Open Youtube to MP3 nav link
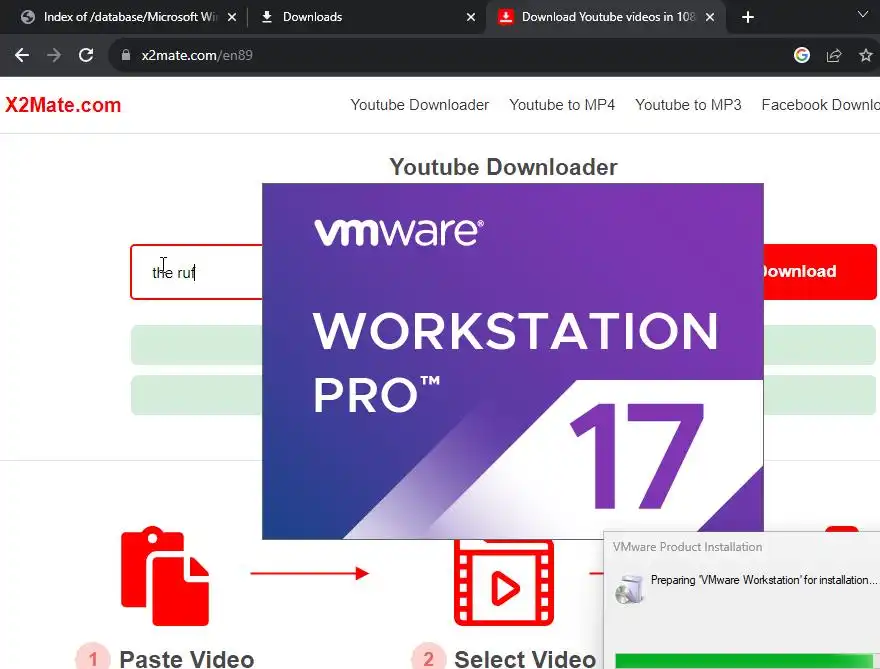The height and width of the screenshot is (669, 880). 688,105
